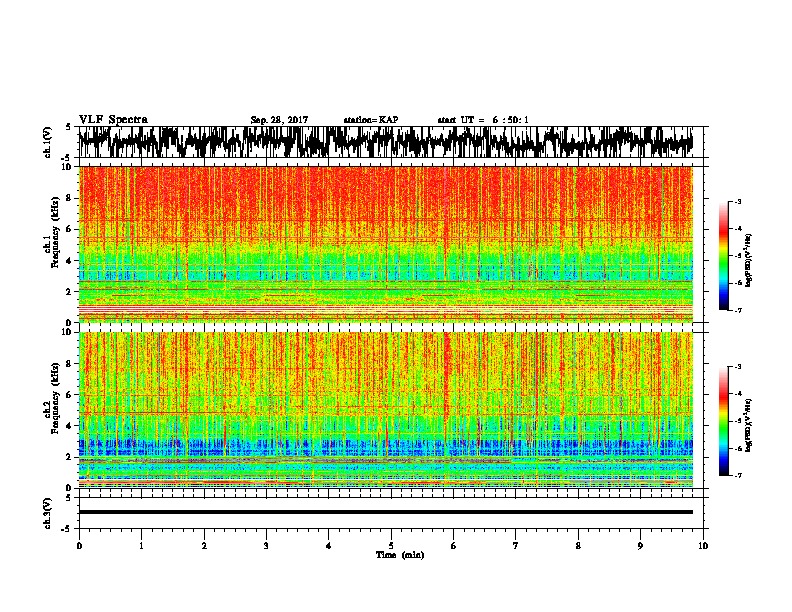Click inside the ch.1 spectrogram panel
The height and width of the screenshot is (612, 792).
point(386,244)
